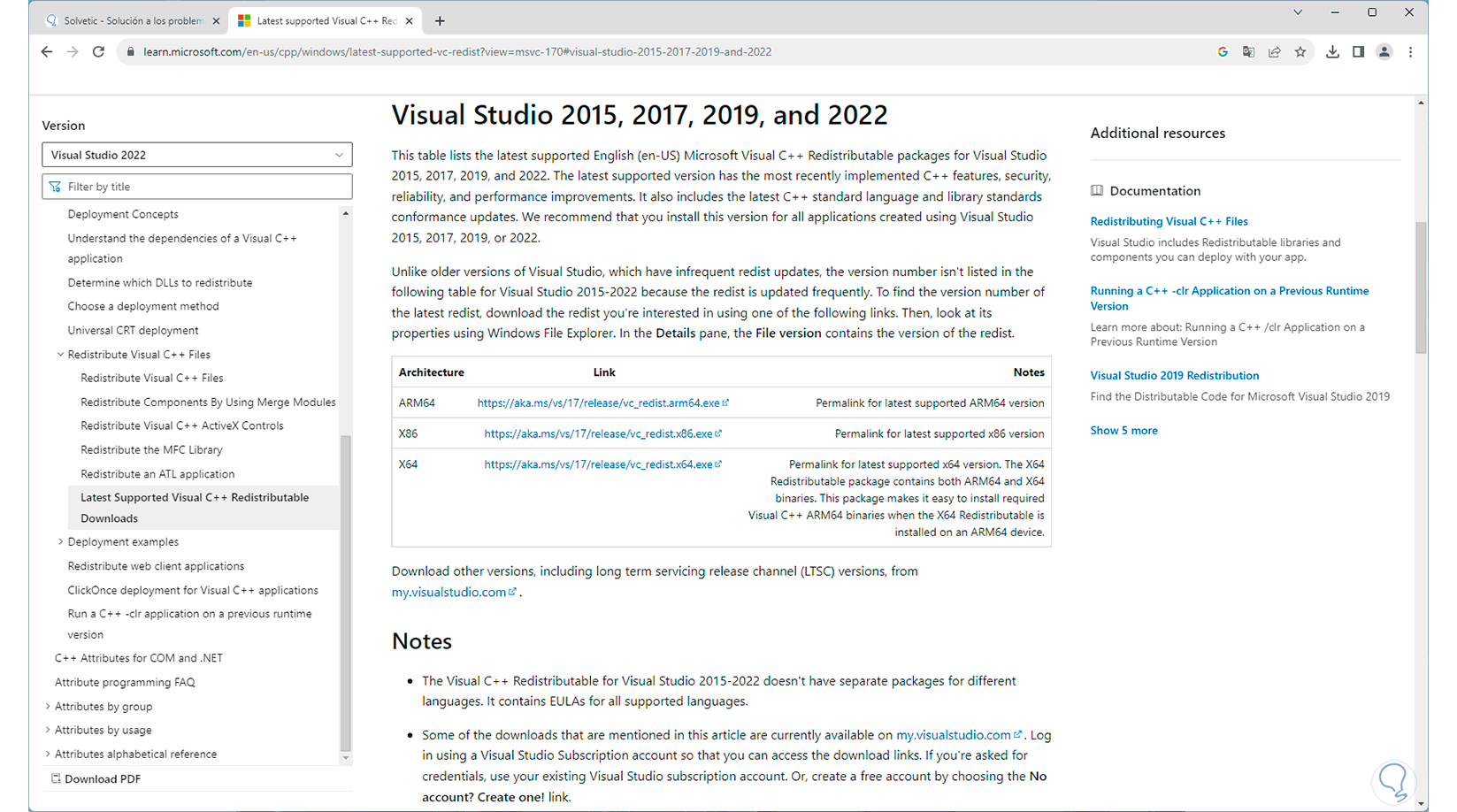Click the Download PDF document icon
Image resolution: width=1457 pixels, height=812 pixels.
pyautogui.click(x=56, y=779)
